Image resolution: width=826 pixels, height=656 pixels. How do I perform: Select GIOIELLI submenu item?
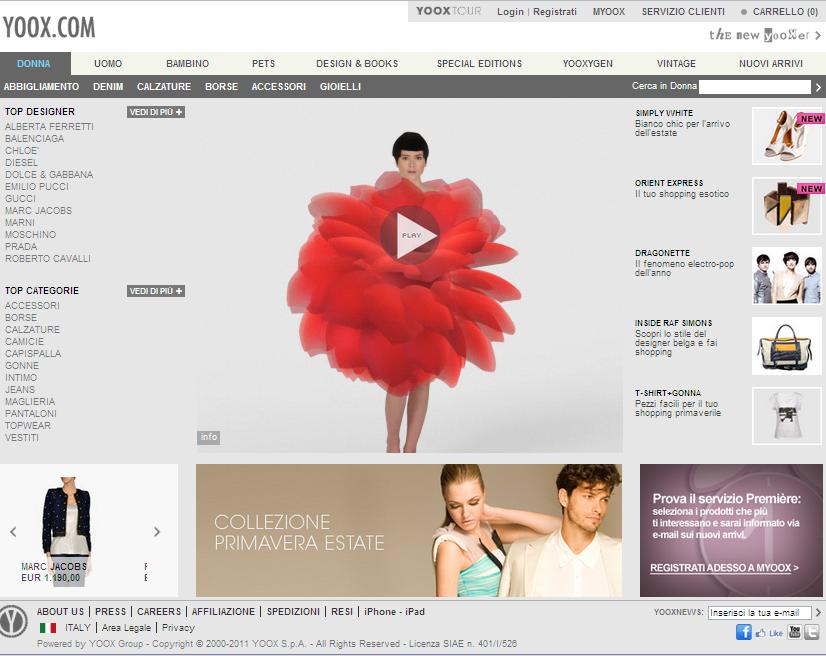tap(340, 86)
